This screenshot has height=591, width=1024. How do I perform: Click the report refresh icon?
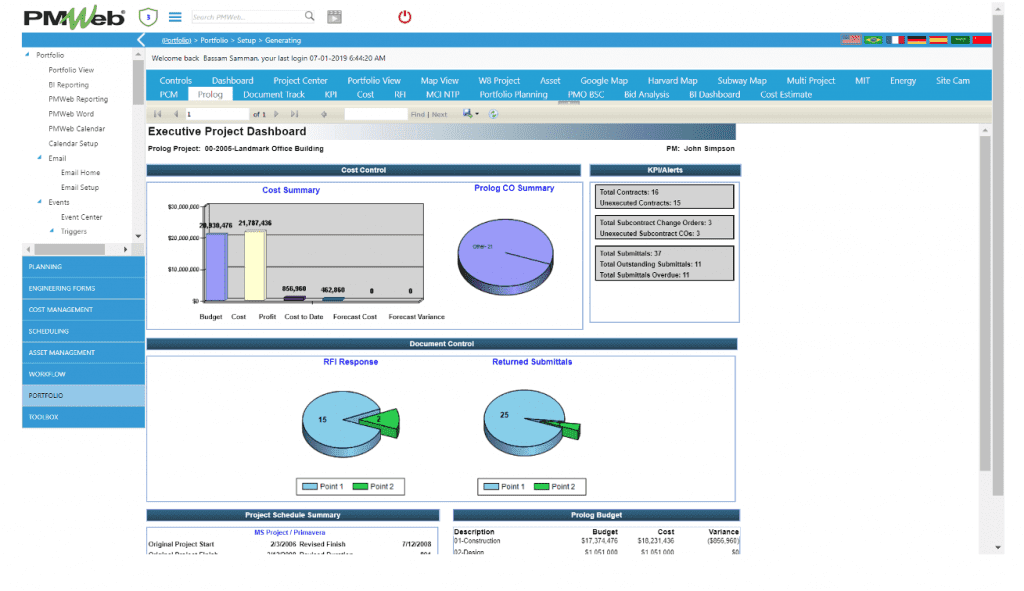[493, 114]
